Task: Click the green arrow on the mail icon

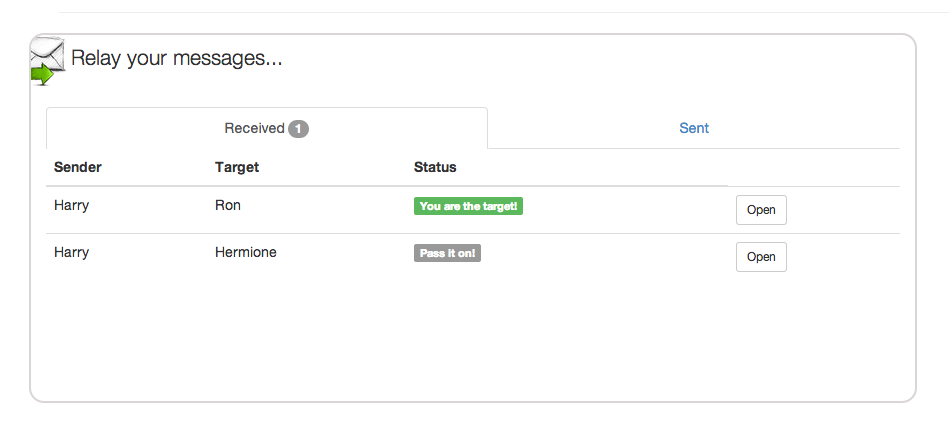Action: pyautogui.click(x=41, y=75)
